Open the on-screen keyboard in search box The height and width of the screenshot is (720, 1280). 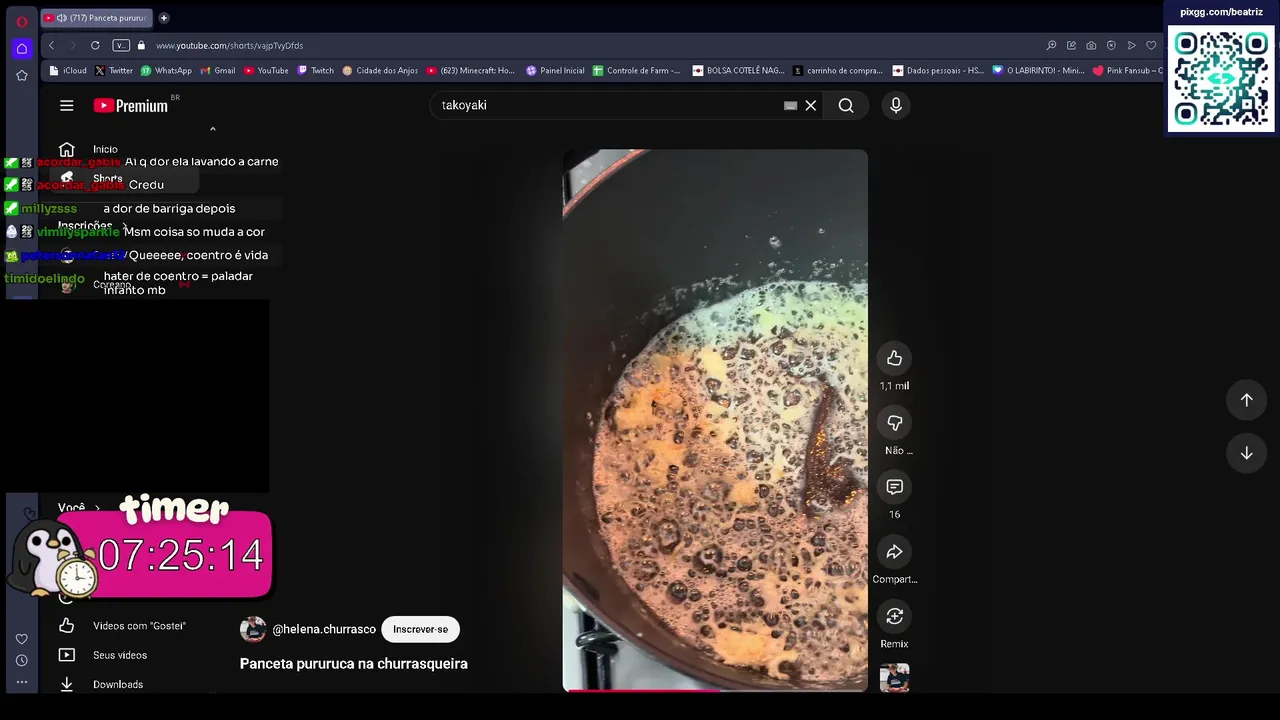pos(791,105)
